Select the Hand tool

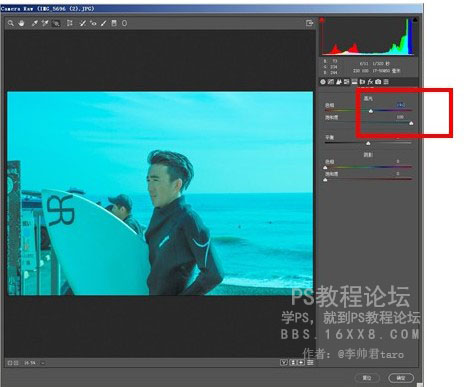tap(22, 23)
